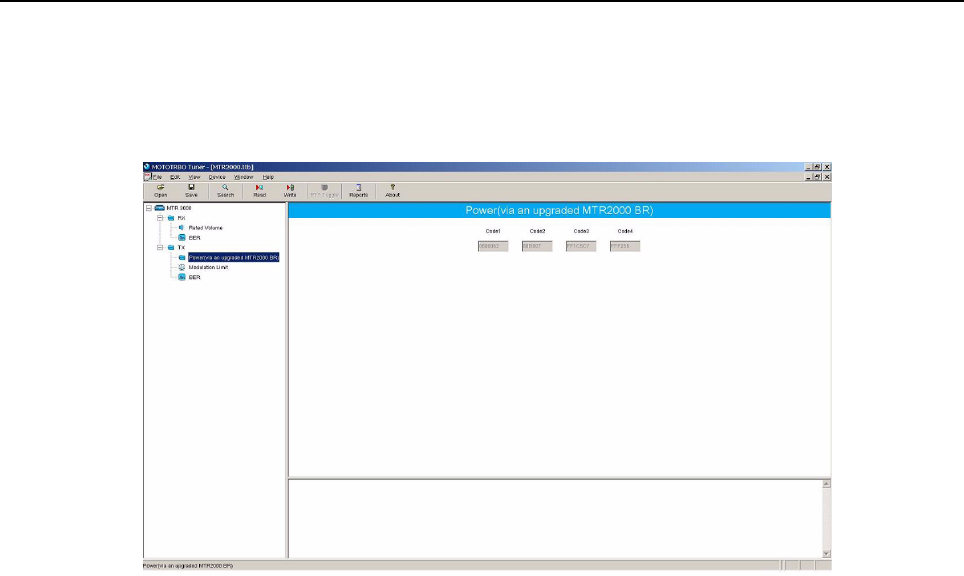This screenshot has height=576, width=964.
Task: Collapse the TX tree branch
Action: (160, 248)
